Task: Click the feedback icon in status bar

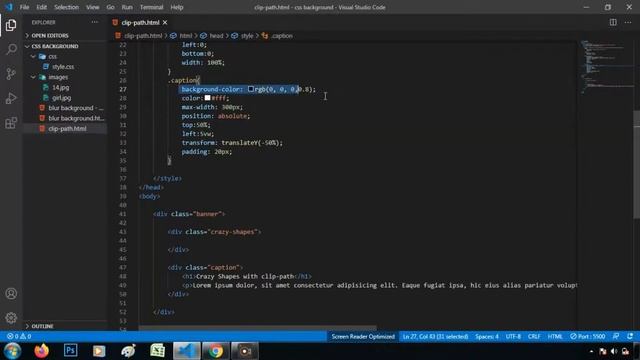Action: pos(616,336)
